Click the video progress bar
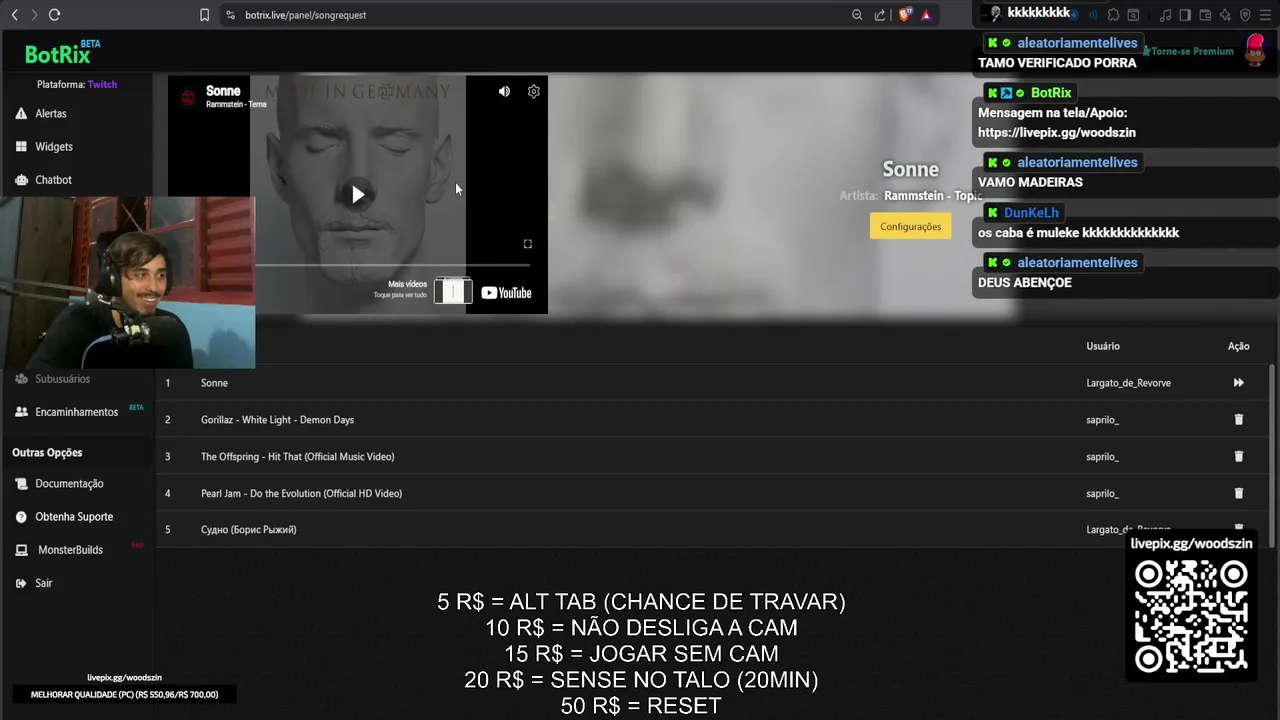1280x720 pixels. (x=392, y=265)
